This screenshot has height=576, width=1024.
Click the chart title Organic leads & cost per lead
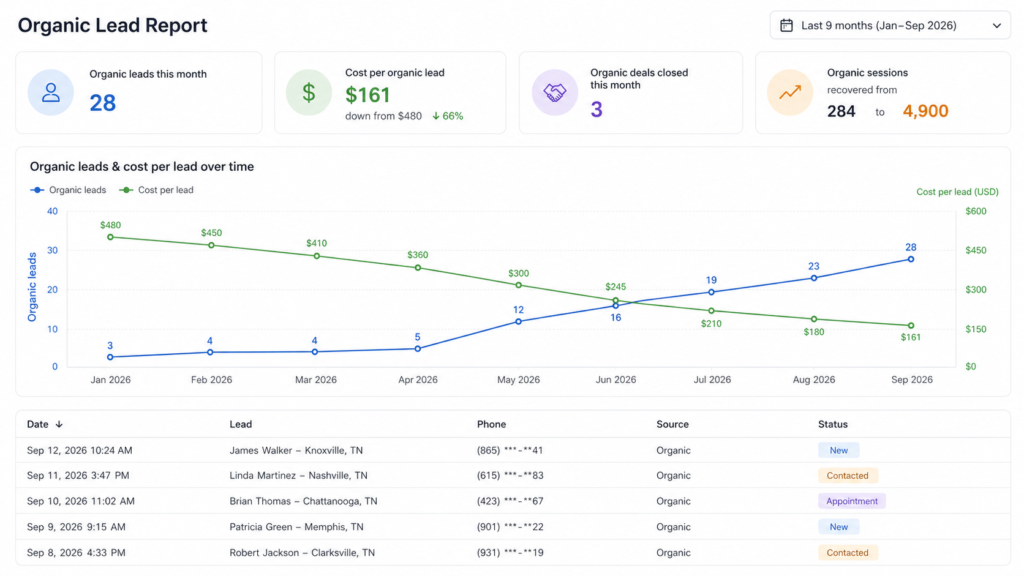click(142, 167)
